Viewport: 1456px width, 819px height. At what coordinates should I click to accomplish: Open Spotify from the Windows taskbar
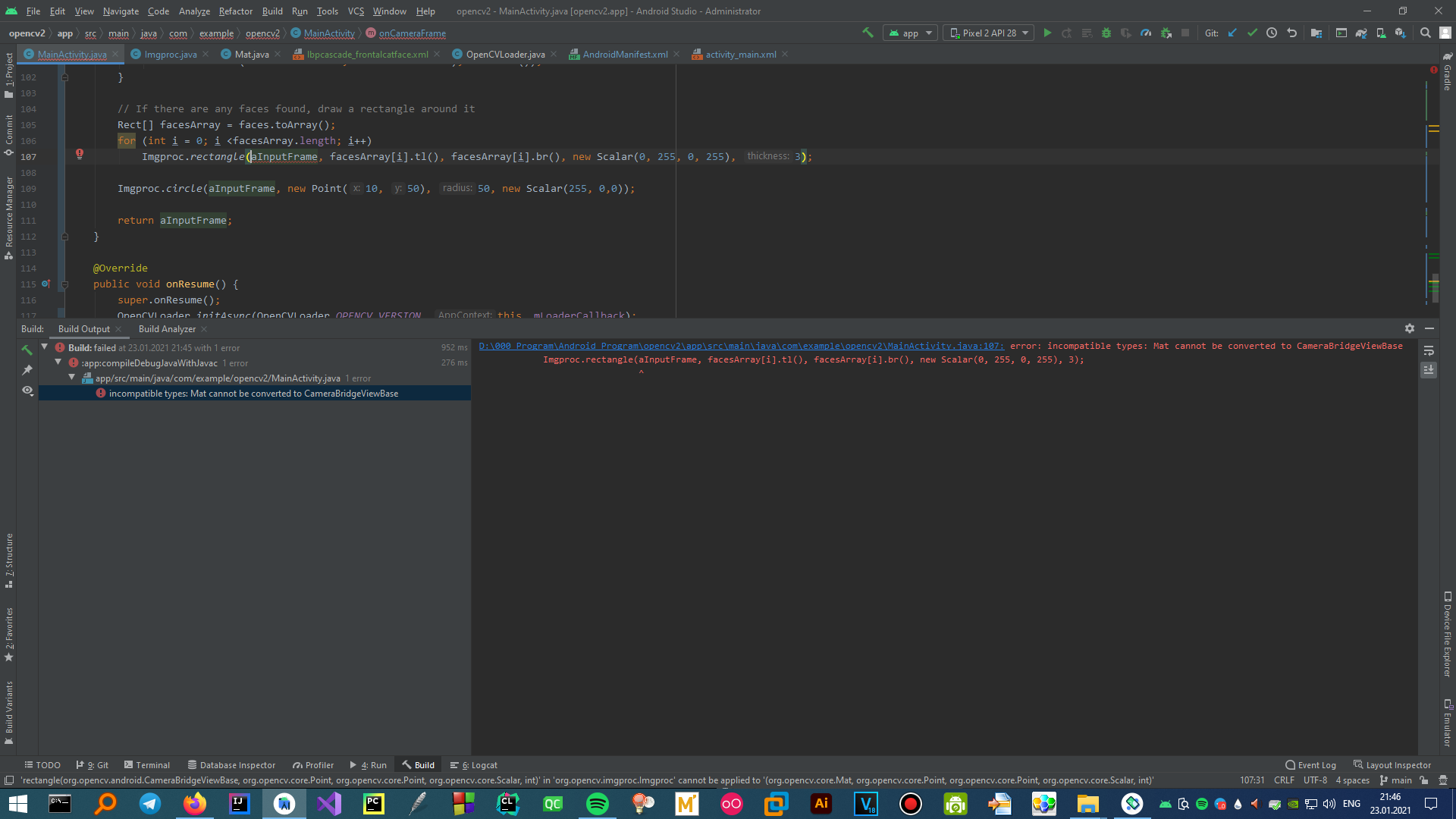pyautogui.click(x=597, y=804)
